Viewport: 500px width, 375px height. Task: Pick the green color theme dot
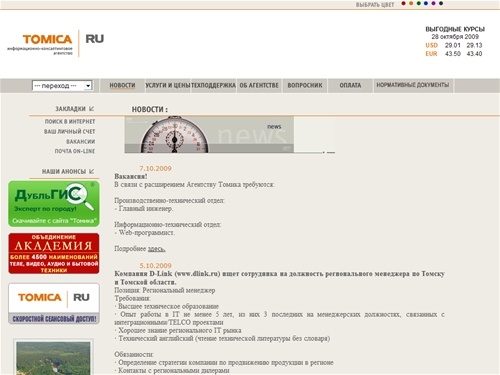pyautogui.click(x=419, y=4)
